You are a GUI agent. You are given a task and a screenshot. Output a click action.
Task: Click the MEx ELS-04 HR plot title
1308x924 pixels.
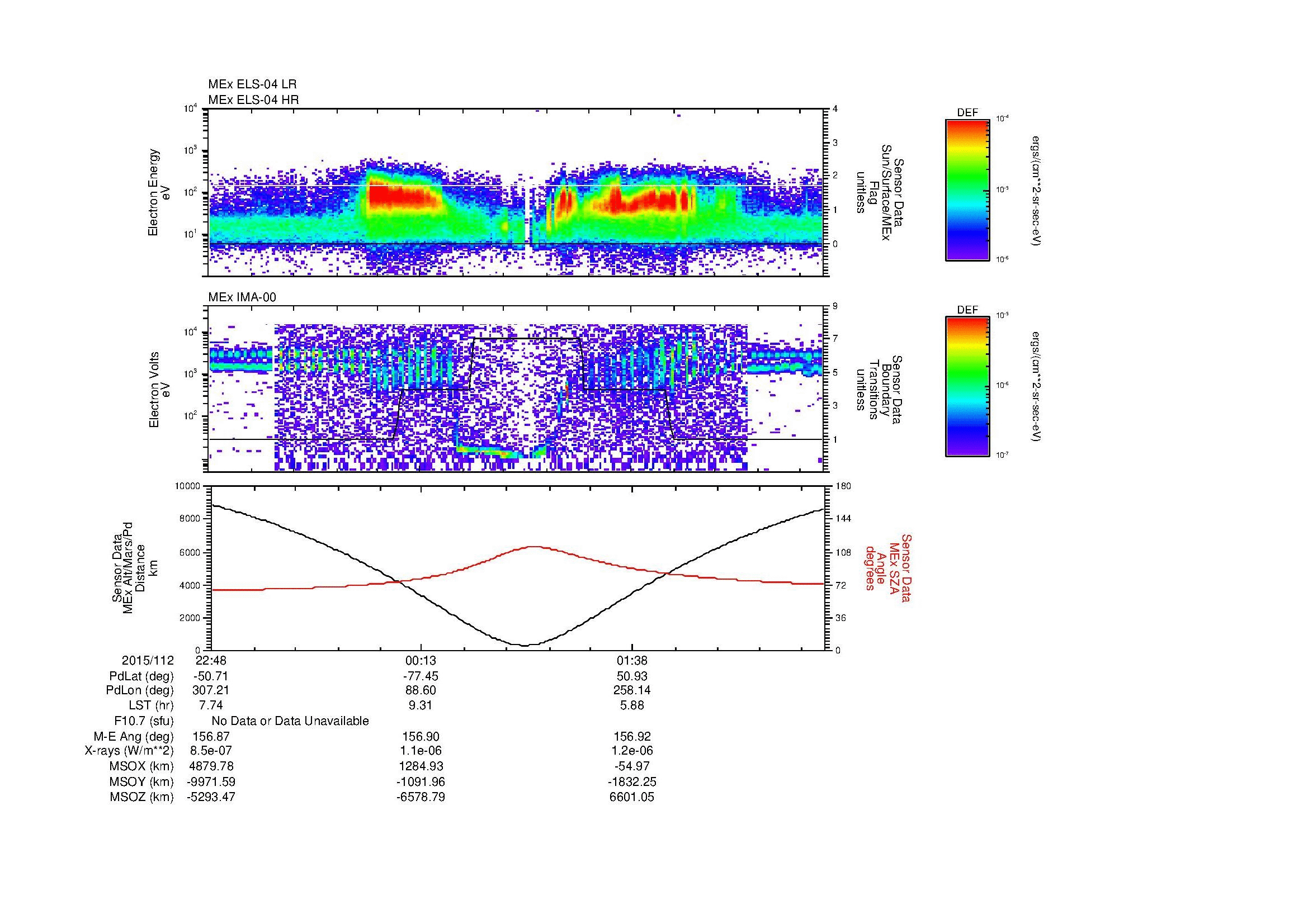pyautogui.click(x=253, y=99)
